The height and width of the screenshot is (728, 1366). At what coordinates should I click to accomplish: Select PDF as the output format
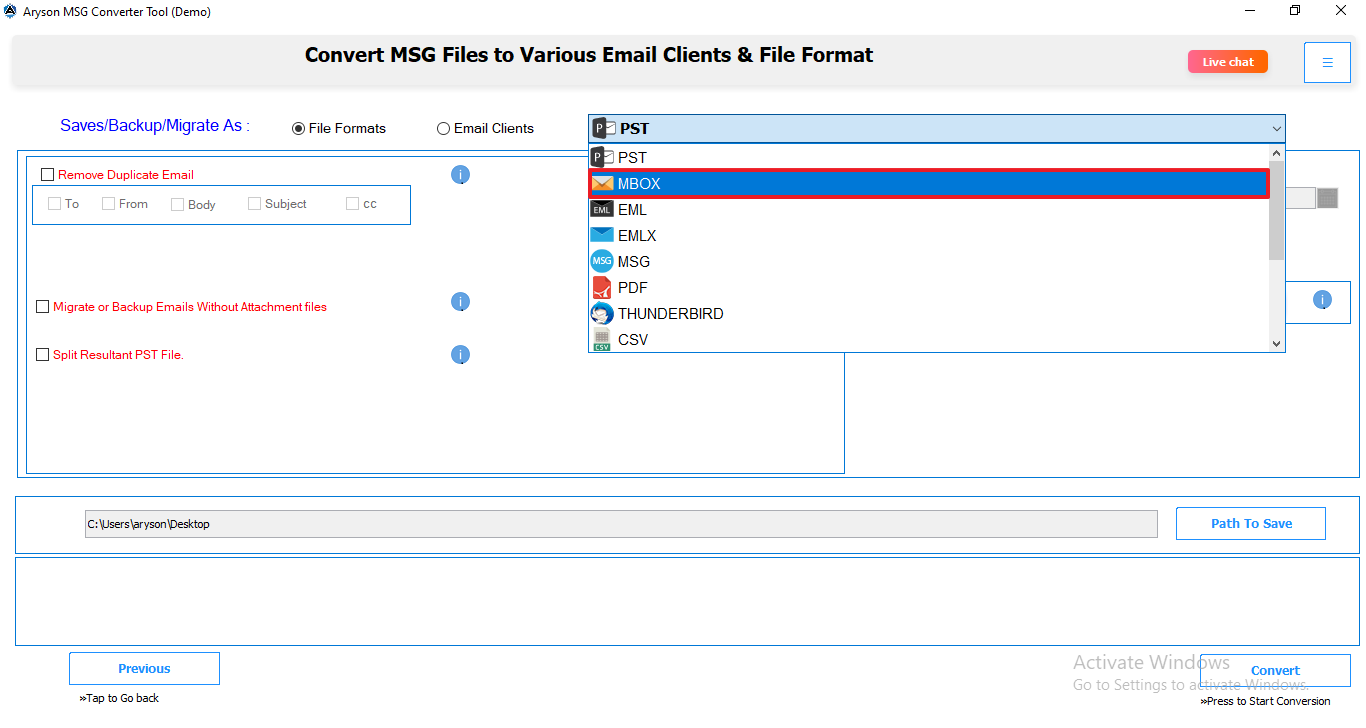pyautogui.click(x=928, y=288)
